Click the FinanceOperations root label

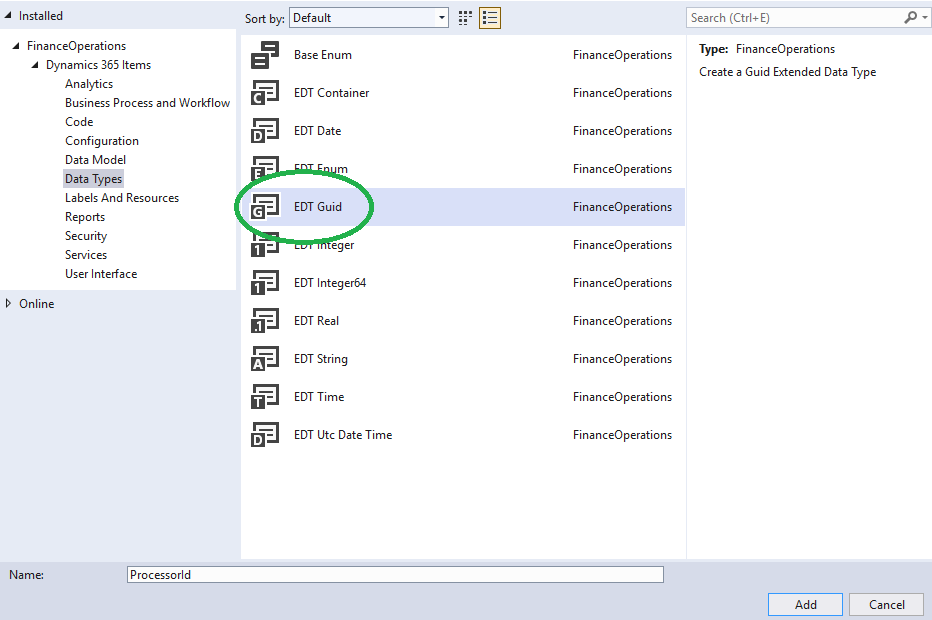(77, 46)
